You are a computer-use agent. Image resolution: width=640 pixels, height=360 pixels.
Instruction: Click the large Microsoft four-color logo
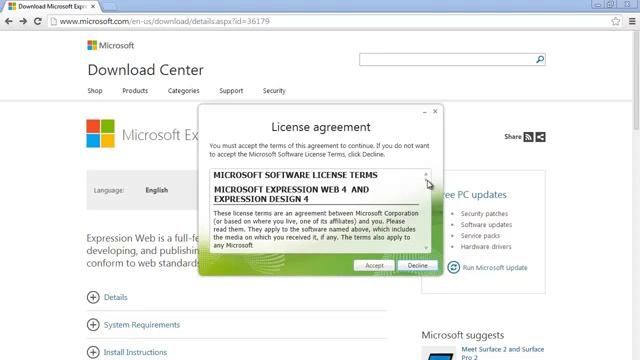pyautogui.click(x=100, y=133)
